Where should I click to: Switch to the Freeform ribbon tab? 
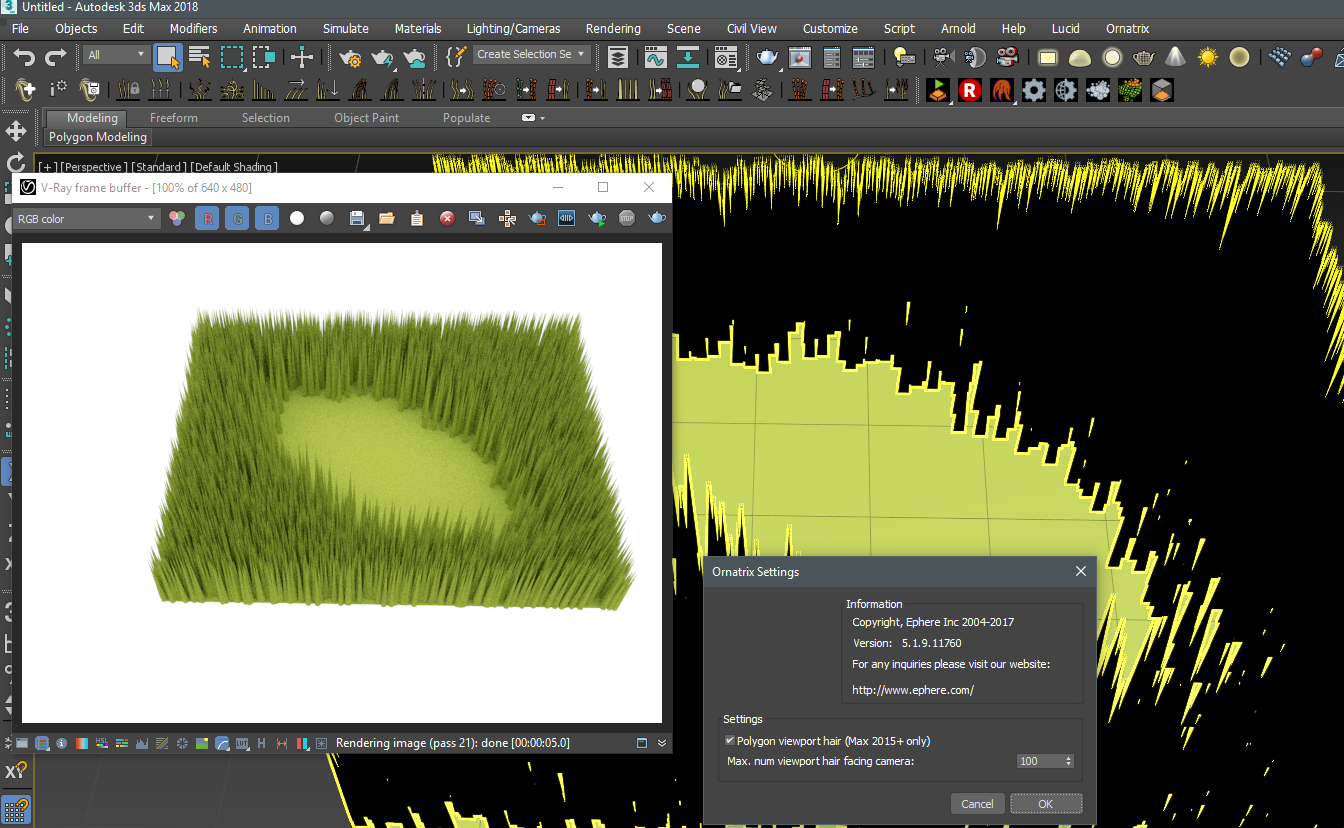[x=174, y=118]
